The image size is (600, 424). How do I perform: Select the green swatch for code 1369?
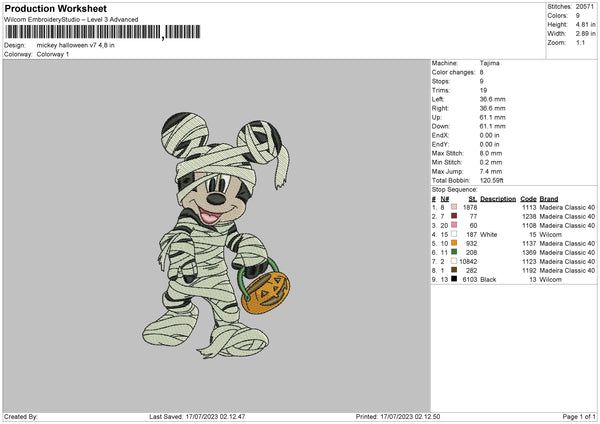pos(454,252)
